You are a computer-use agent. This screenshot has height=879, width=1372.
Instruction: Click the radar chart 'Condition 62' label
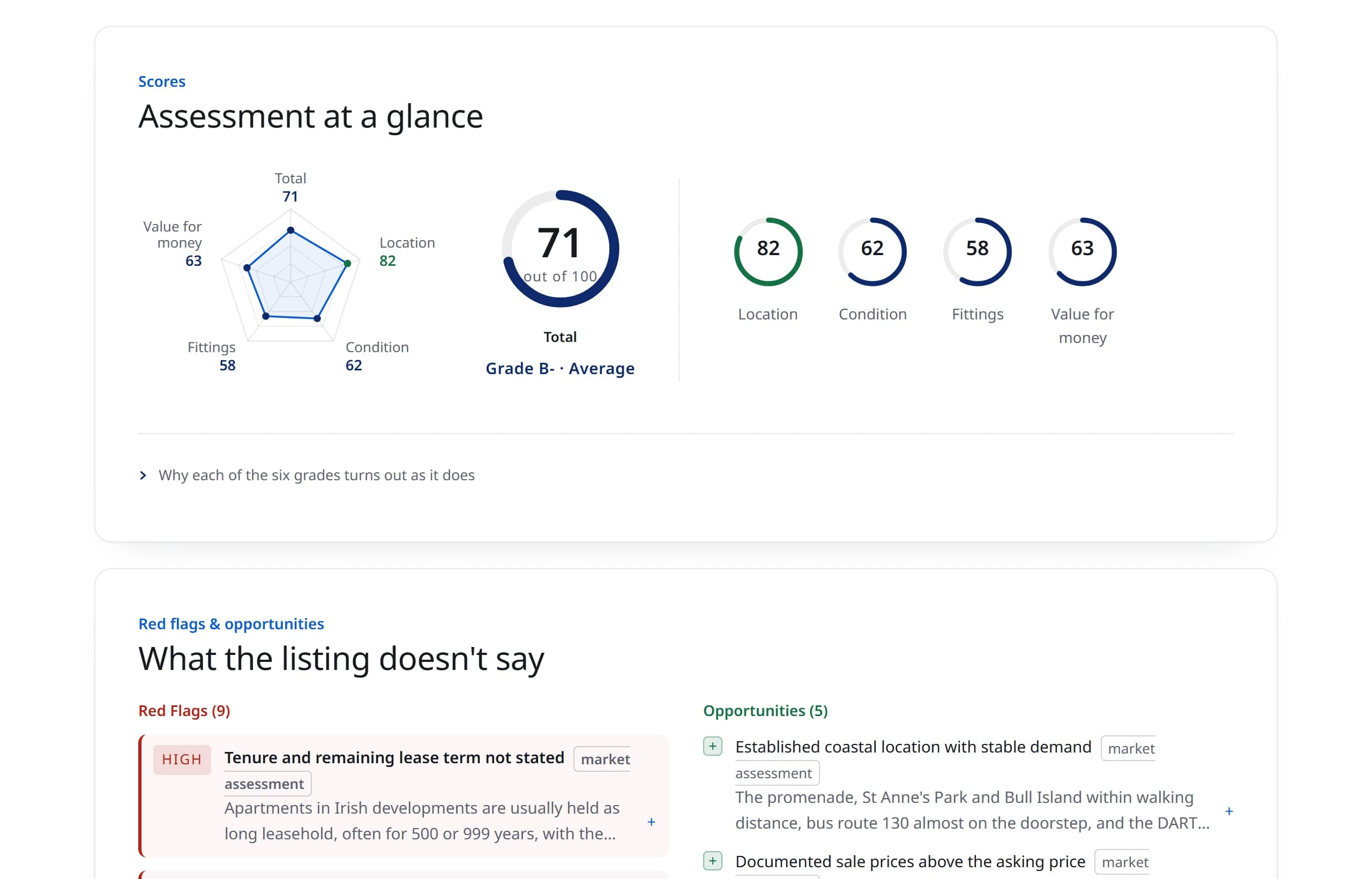click(377, 356)
